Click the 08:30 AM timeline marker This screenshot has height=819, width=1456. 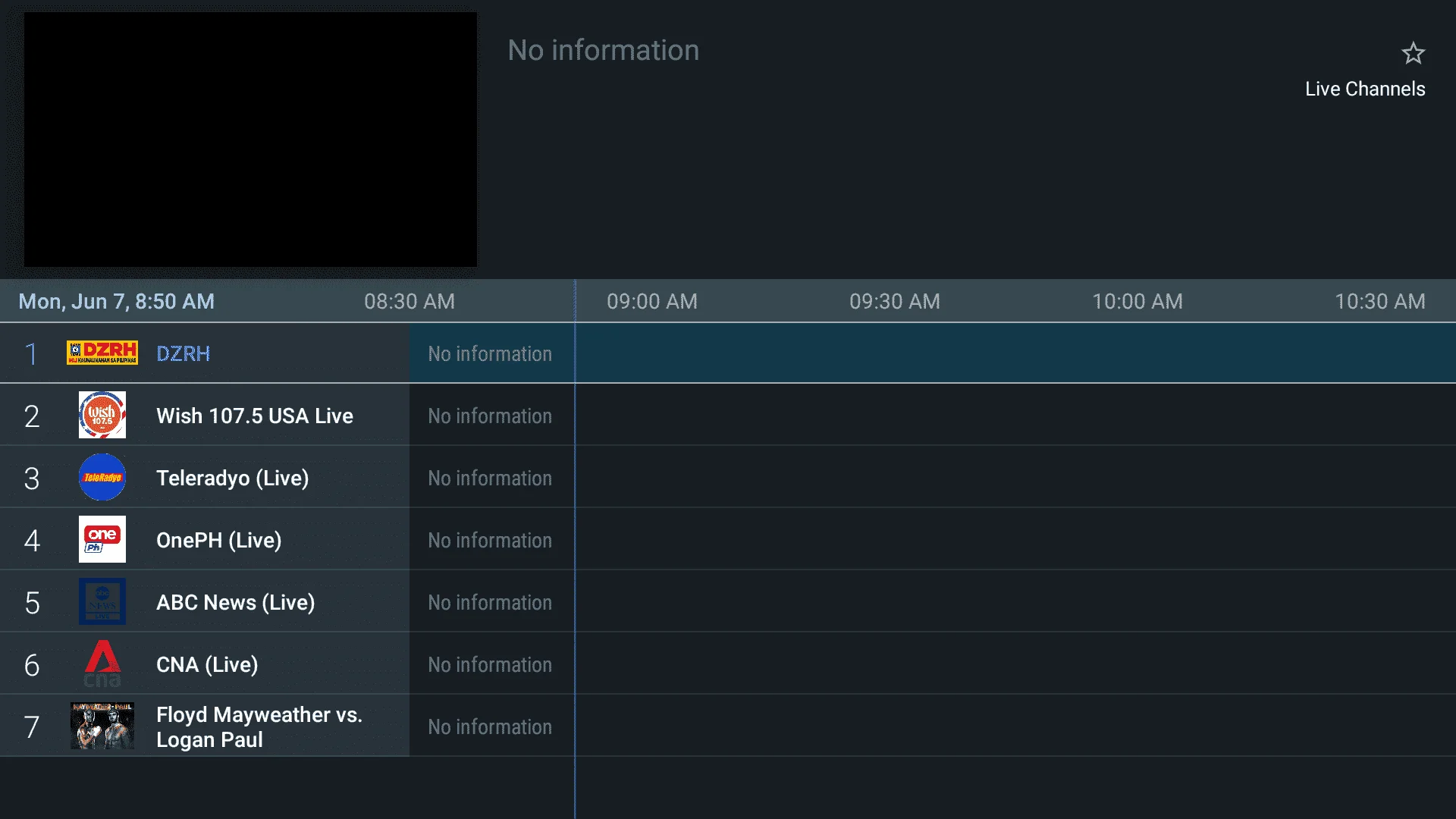coord(409,302)
